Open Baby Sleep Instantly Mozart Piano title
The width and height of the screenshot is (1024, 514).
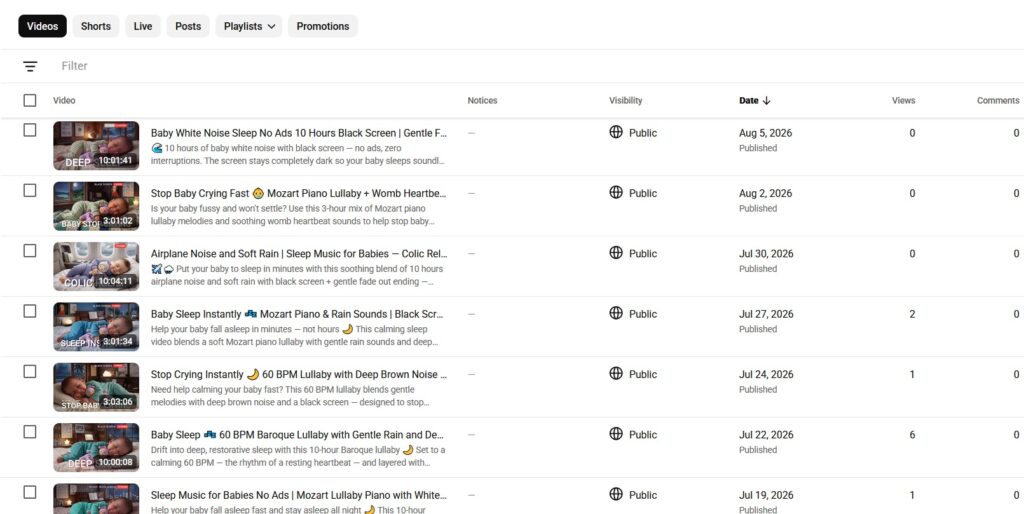(x=299, y=314)
